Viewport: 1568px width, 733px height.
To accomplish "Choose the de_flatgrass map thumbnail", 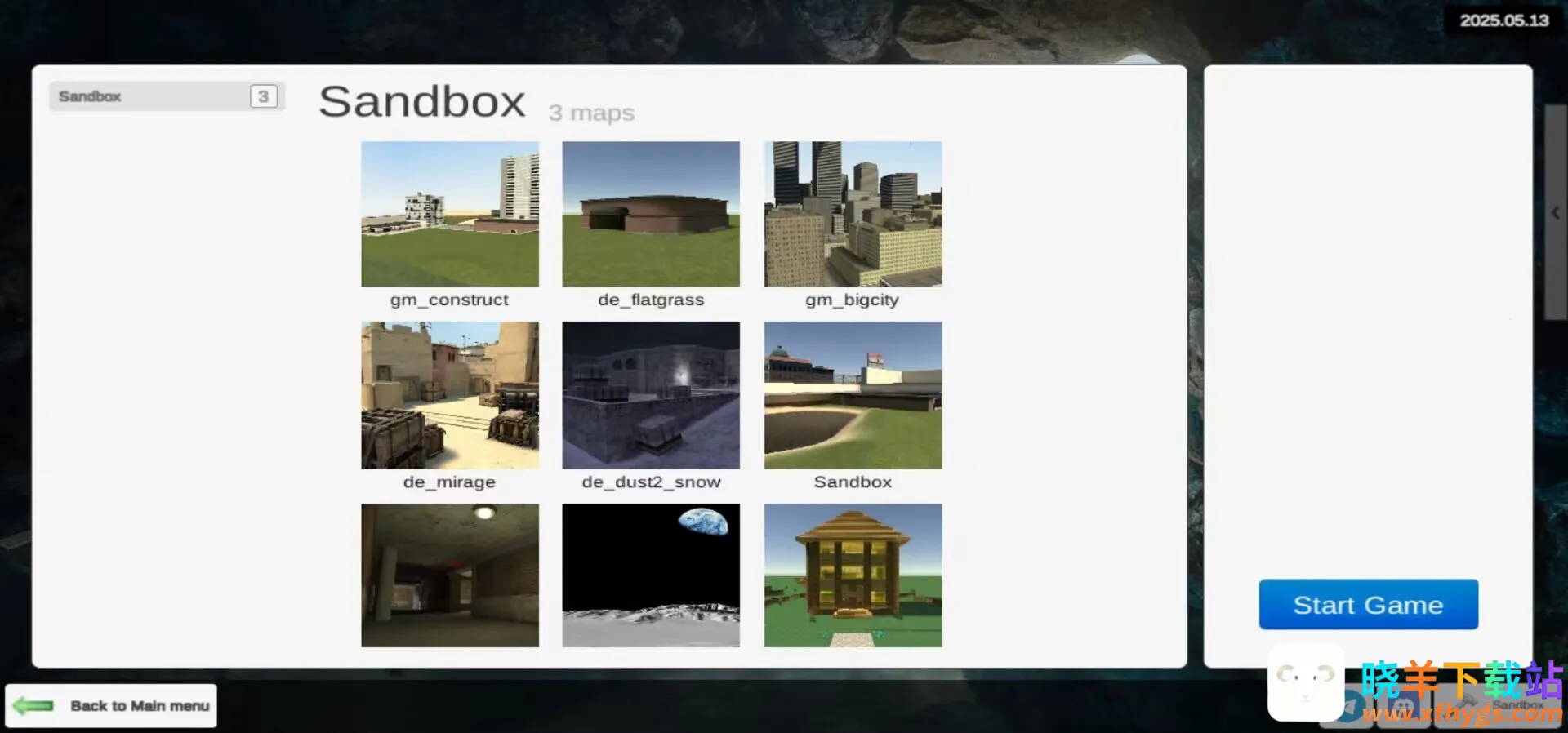I will pyautogui.click(x=651, y=214).
